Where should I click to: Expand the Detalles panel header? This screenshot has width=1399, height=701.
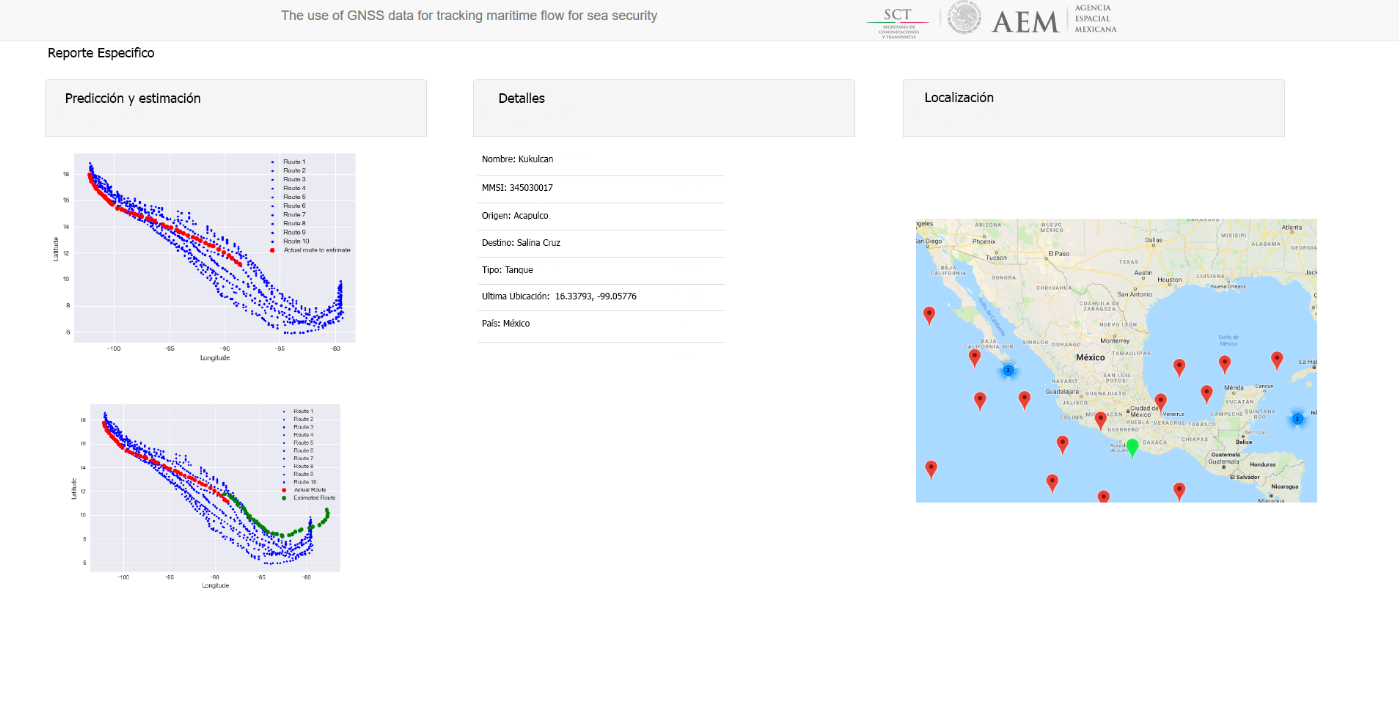[521, 98]
